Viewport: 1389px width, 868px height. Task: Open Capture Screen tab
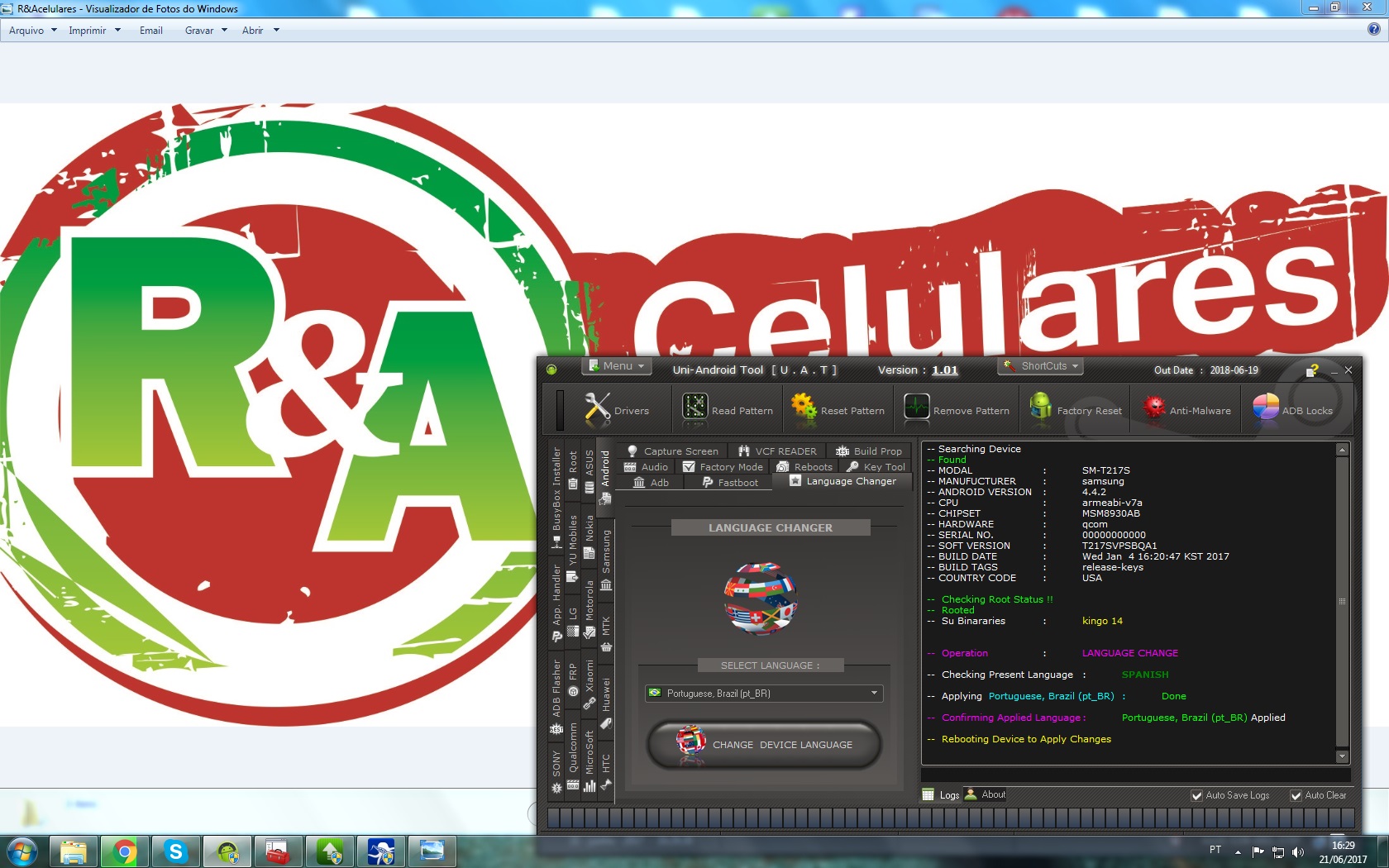point(673,451)
